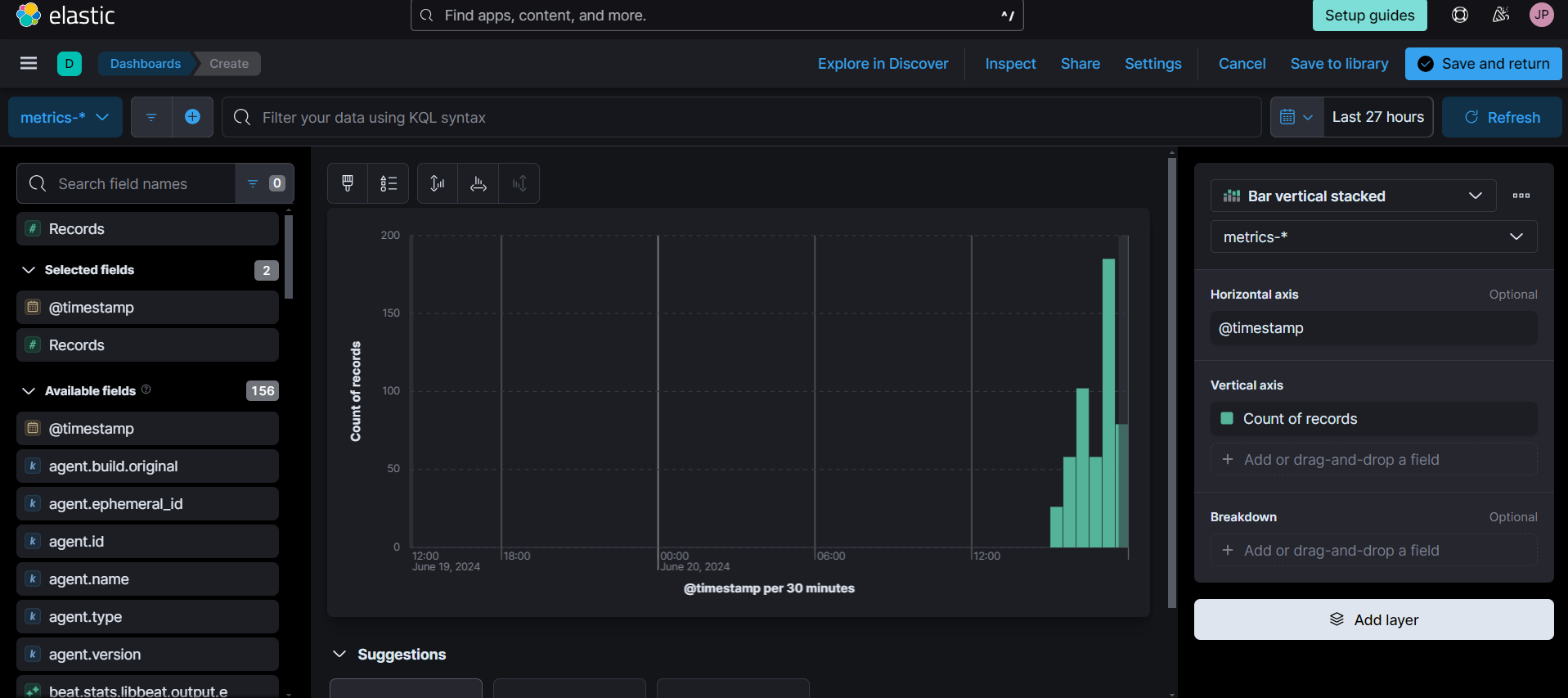This screenshot has height=698, width=1568.
Task: Open the layer metrics-* data view selector
Action: click(x=1373, y=236)
